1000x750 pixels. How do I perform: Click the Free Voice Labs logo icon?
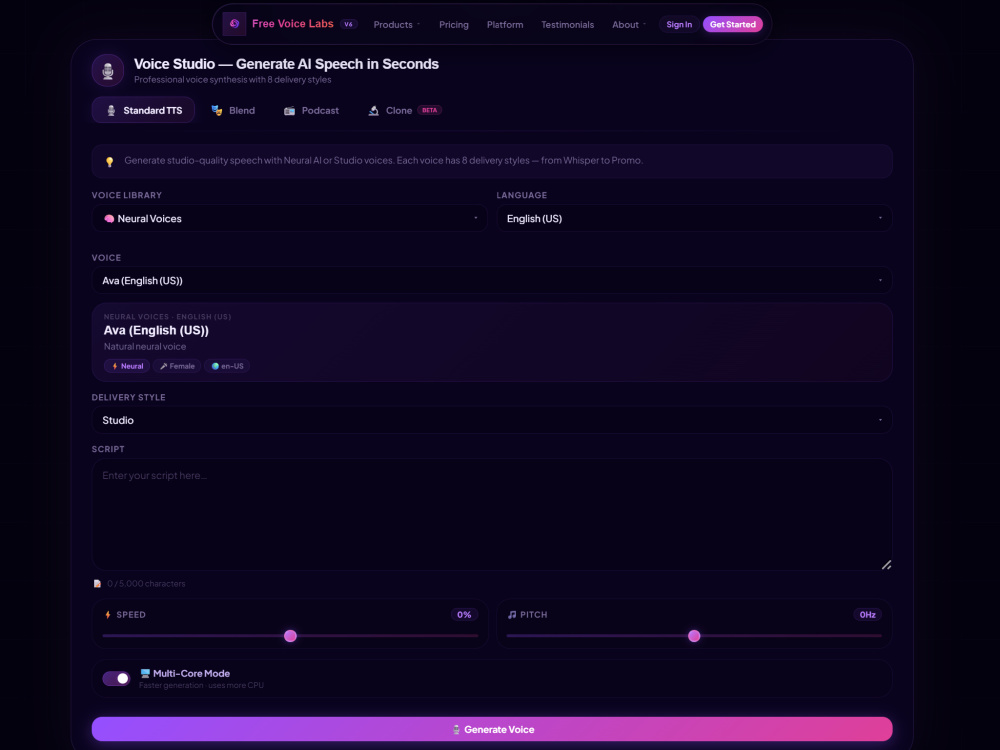pyautogui.click(x=234, y=24)
